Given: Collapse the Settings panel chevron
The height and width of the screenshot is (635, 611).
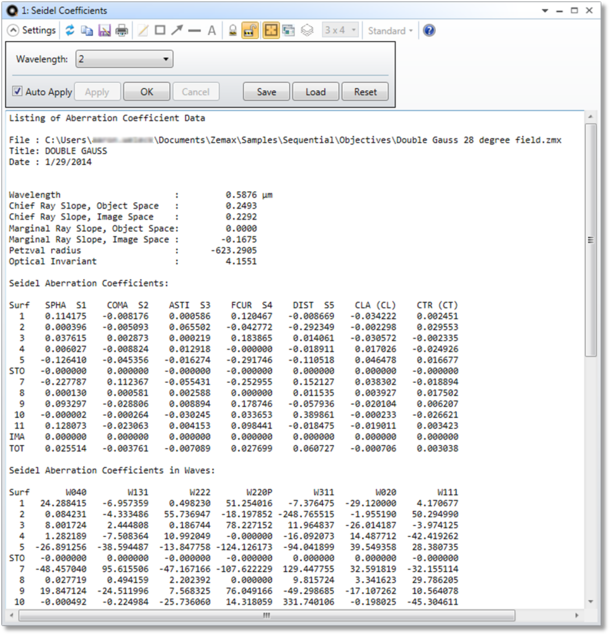Looking at the screenshot, I should pos(14,31).
